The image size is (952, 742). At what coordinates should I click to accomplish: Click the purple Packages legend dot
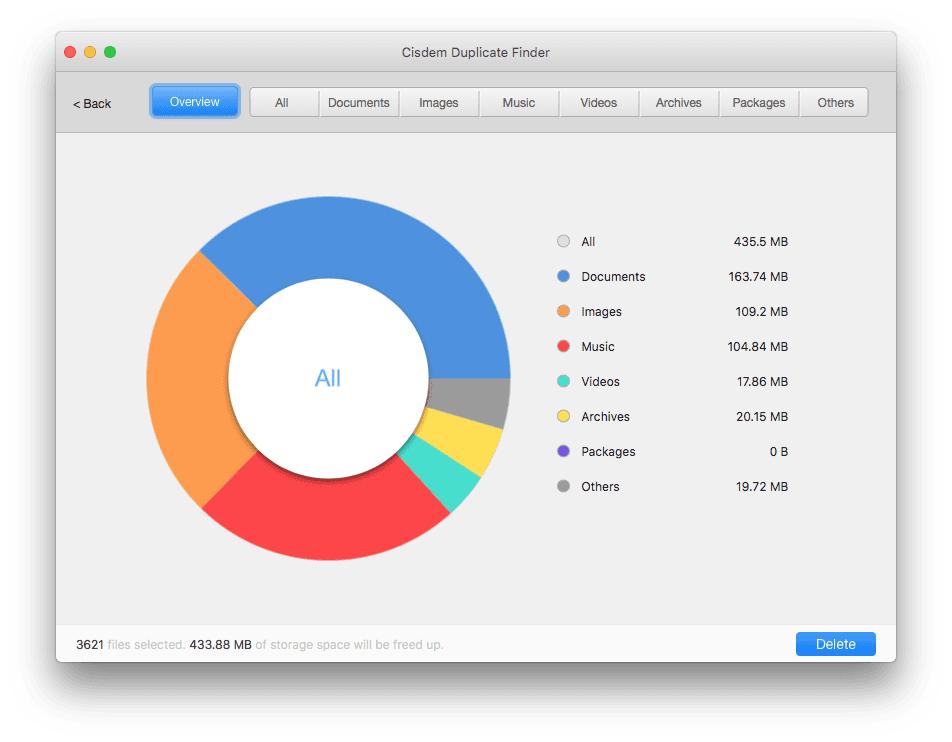(563, 451)
